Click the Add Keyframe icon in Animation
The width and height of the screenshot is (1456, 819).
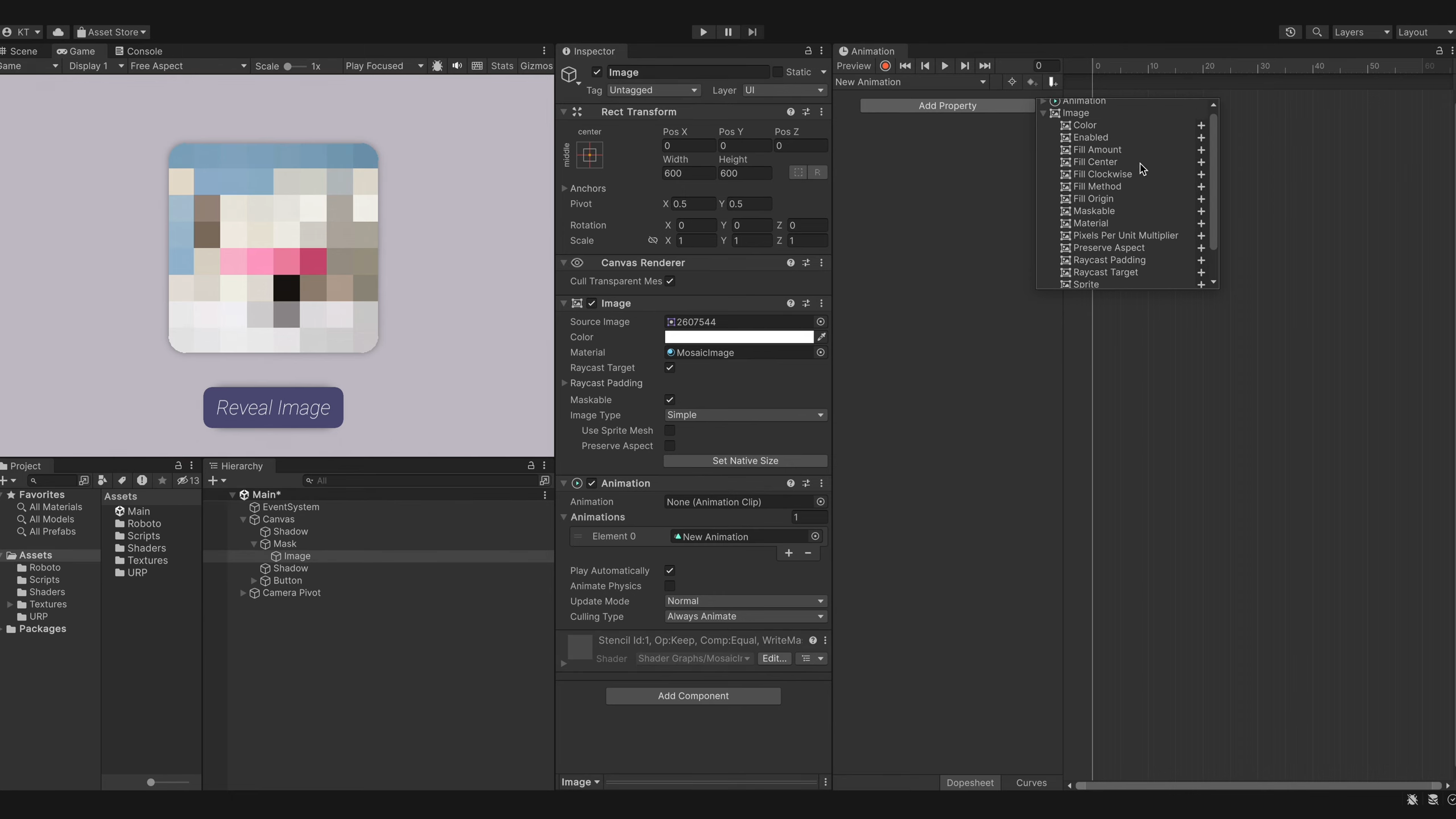click(1032, 82)
